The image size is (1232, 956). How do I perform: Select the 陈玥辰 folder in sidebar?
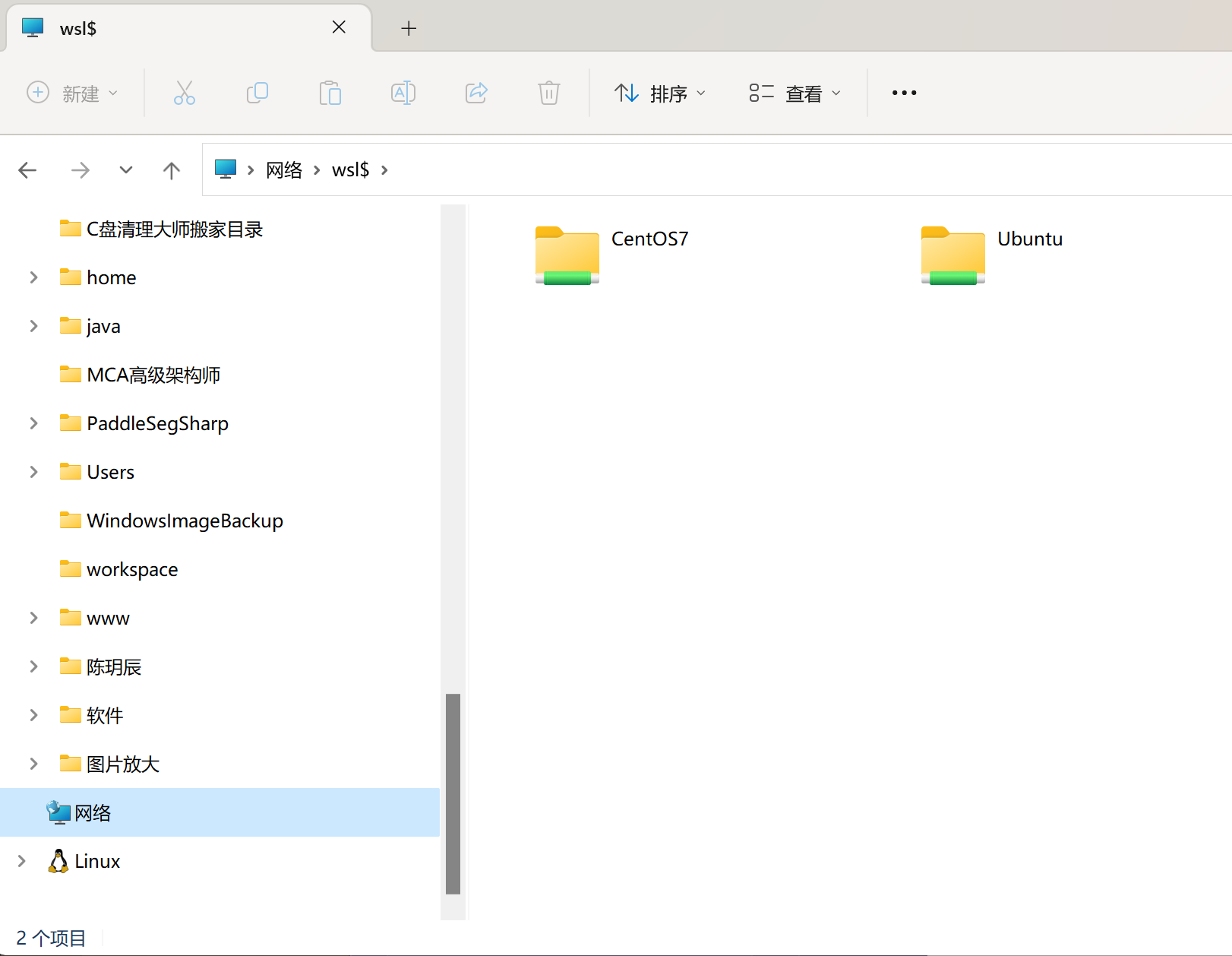[x=100, y=666]
